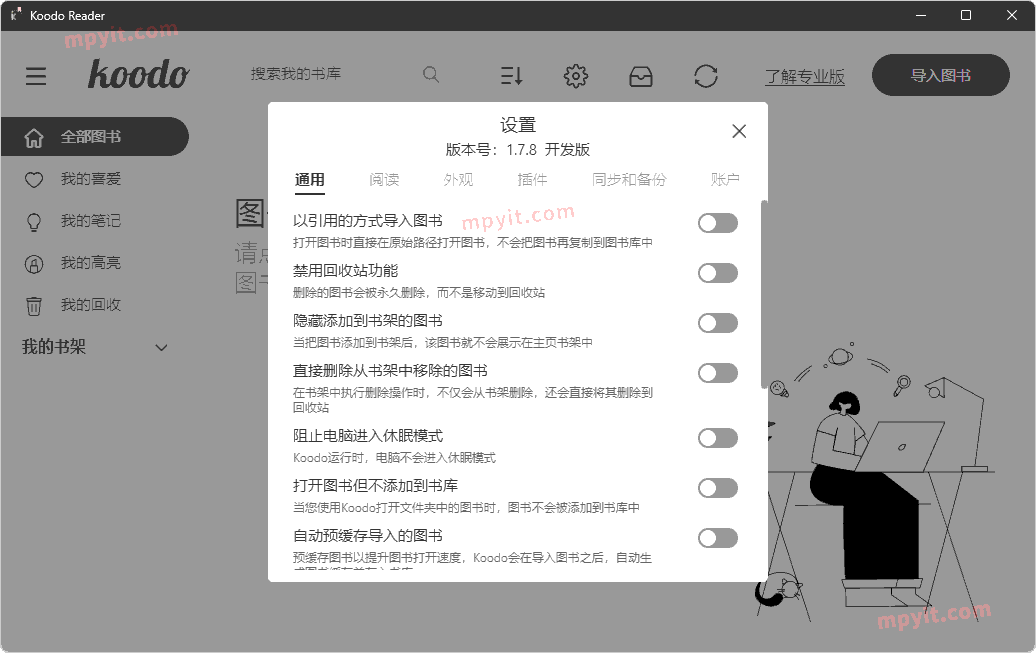Click the 导入图书 button

(x=941, y=75)
